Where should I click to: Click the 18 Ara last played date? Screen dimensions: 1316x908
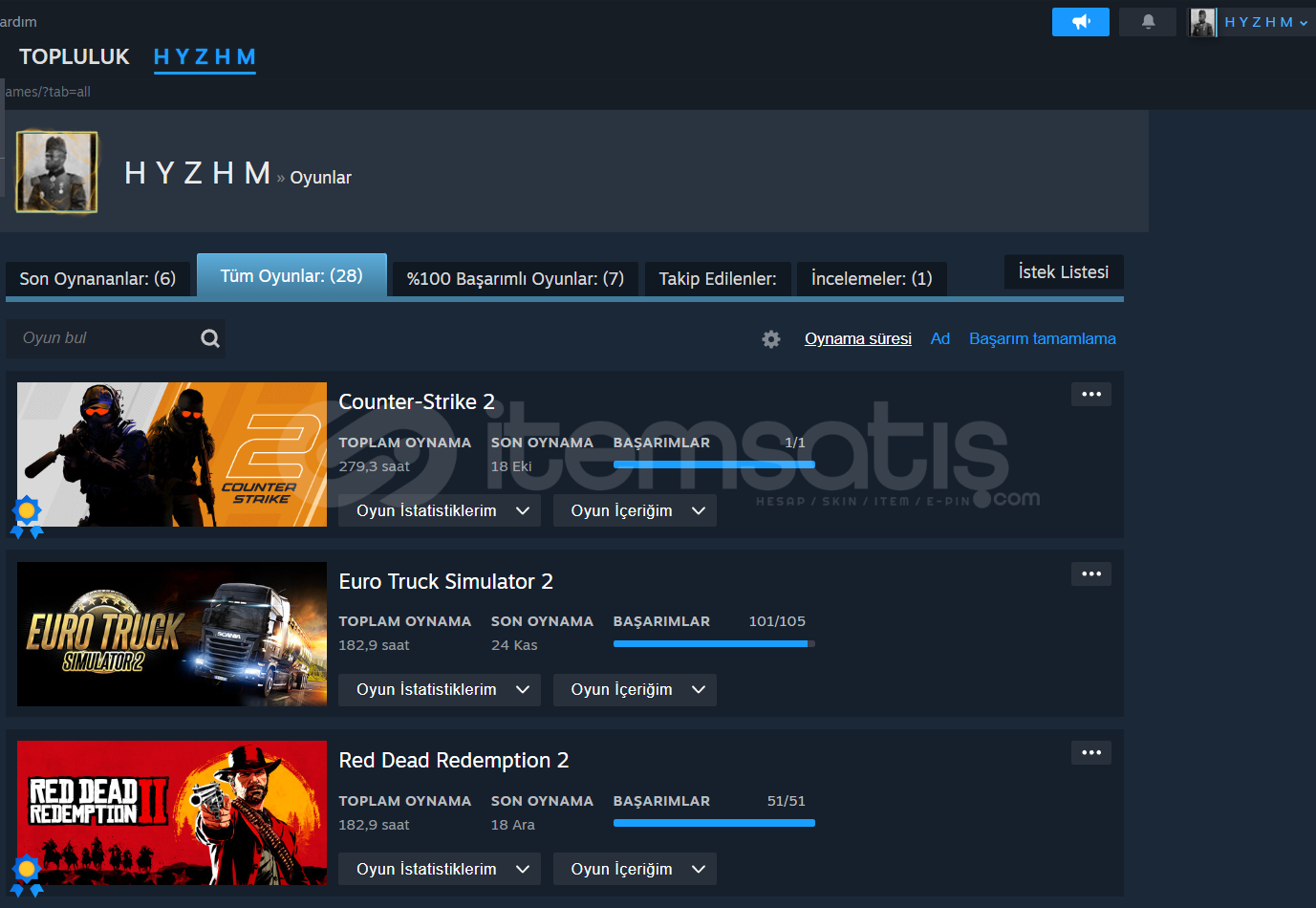[513, 825]
